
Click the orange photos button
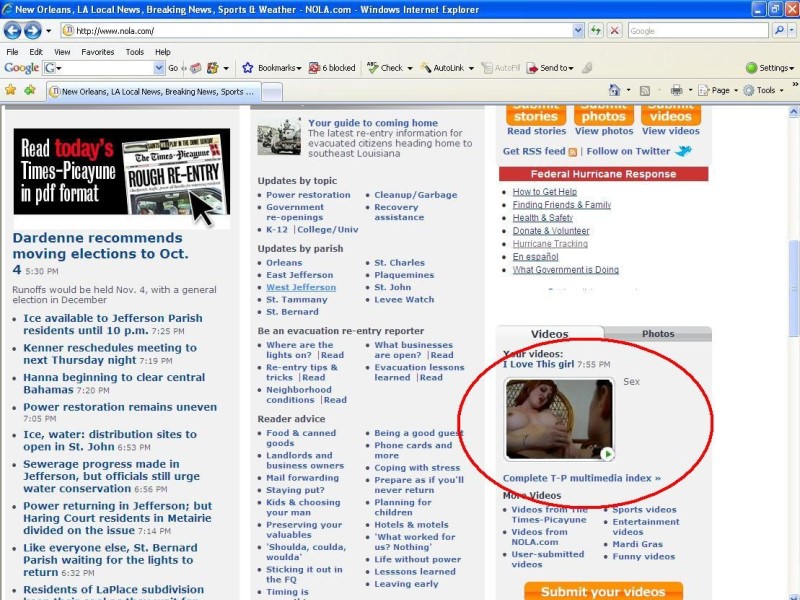[604, 115]
